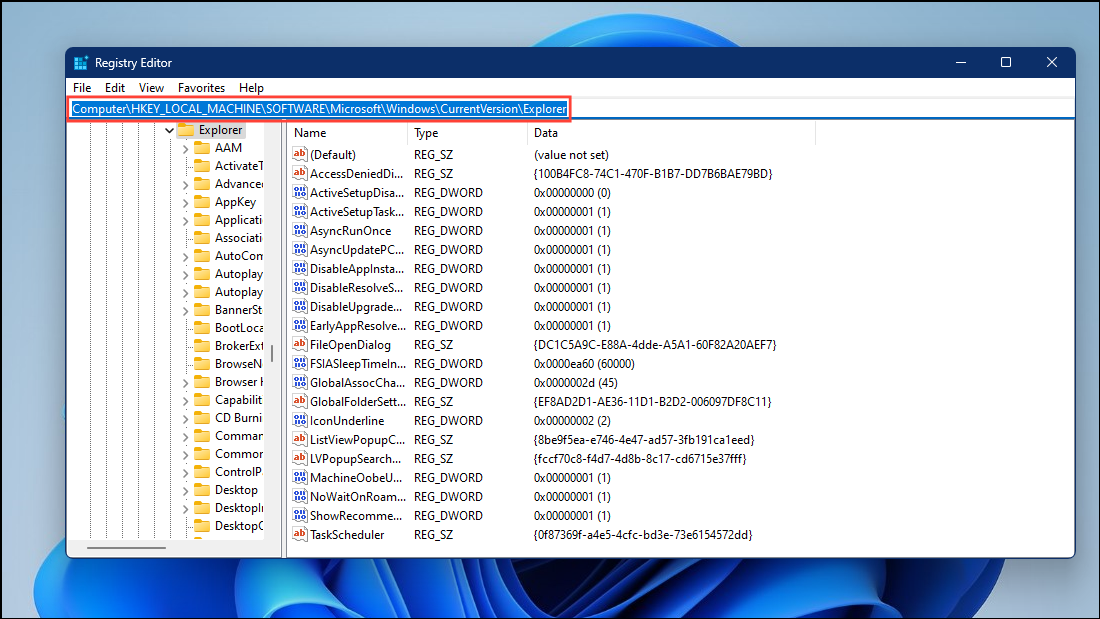Click the ab icon beside TaskScheduler
1100x619 pixels.
299,534
